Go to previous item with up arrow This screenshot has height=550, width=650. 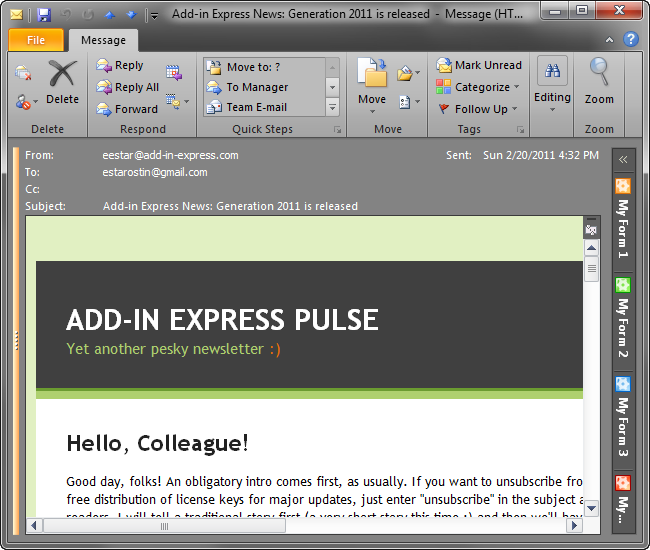[110, 15]
